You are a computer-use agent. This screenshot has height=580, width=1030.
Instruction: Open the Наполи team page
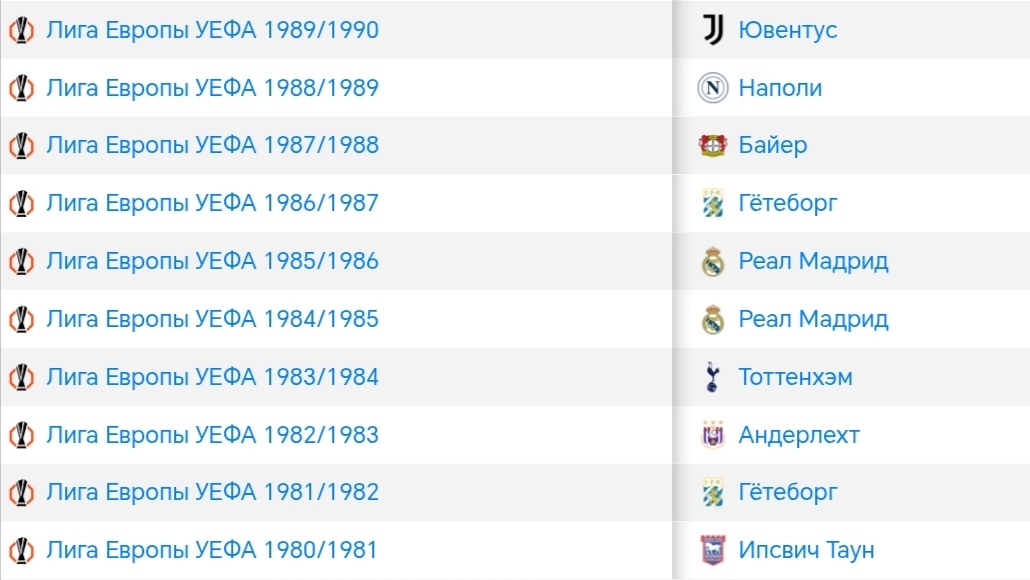pos(780,88)
